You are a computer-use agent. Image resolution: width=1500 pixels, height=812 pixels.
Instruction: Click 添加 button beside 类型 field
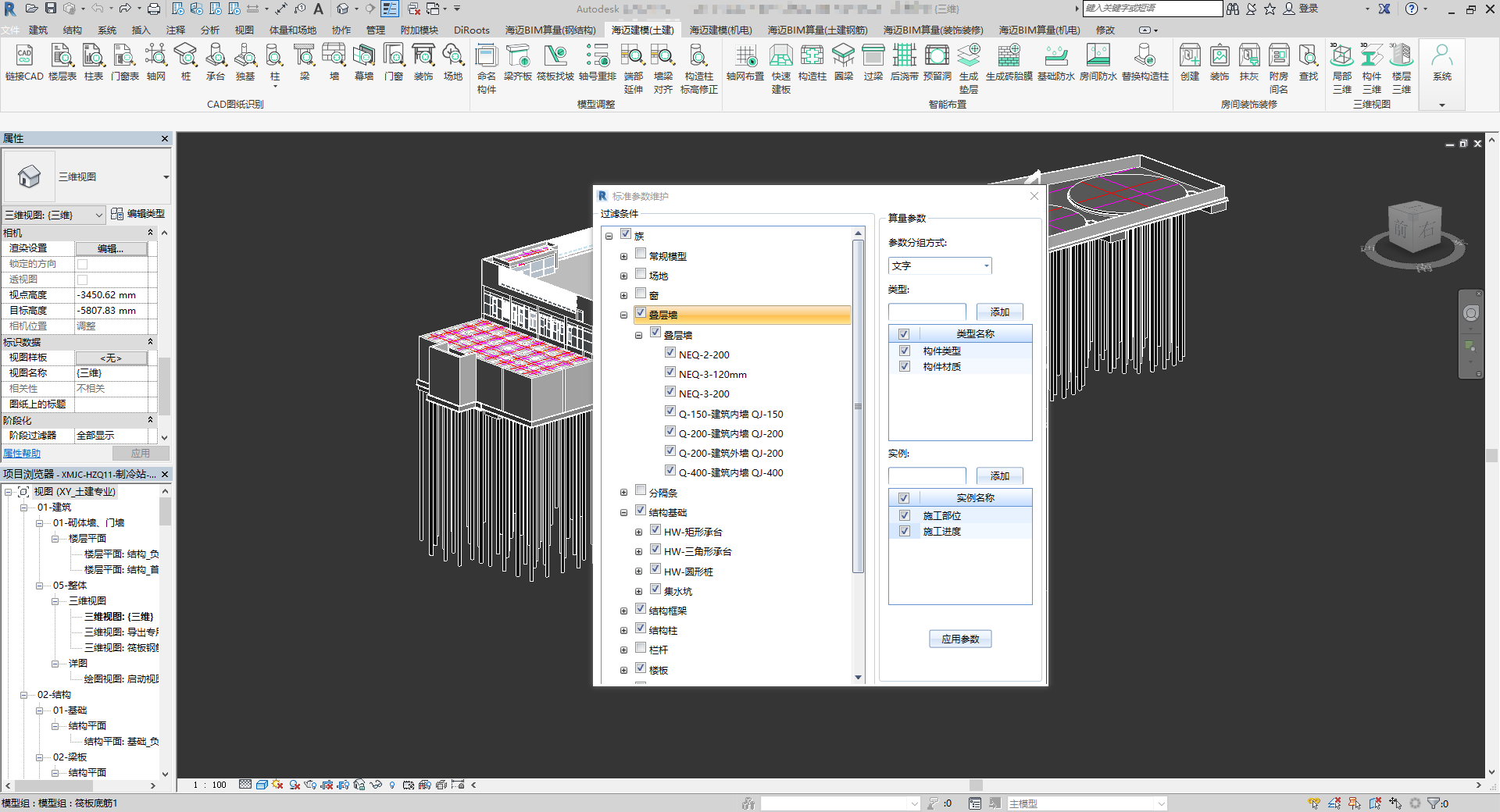(1000, 312)
